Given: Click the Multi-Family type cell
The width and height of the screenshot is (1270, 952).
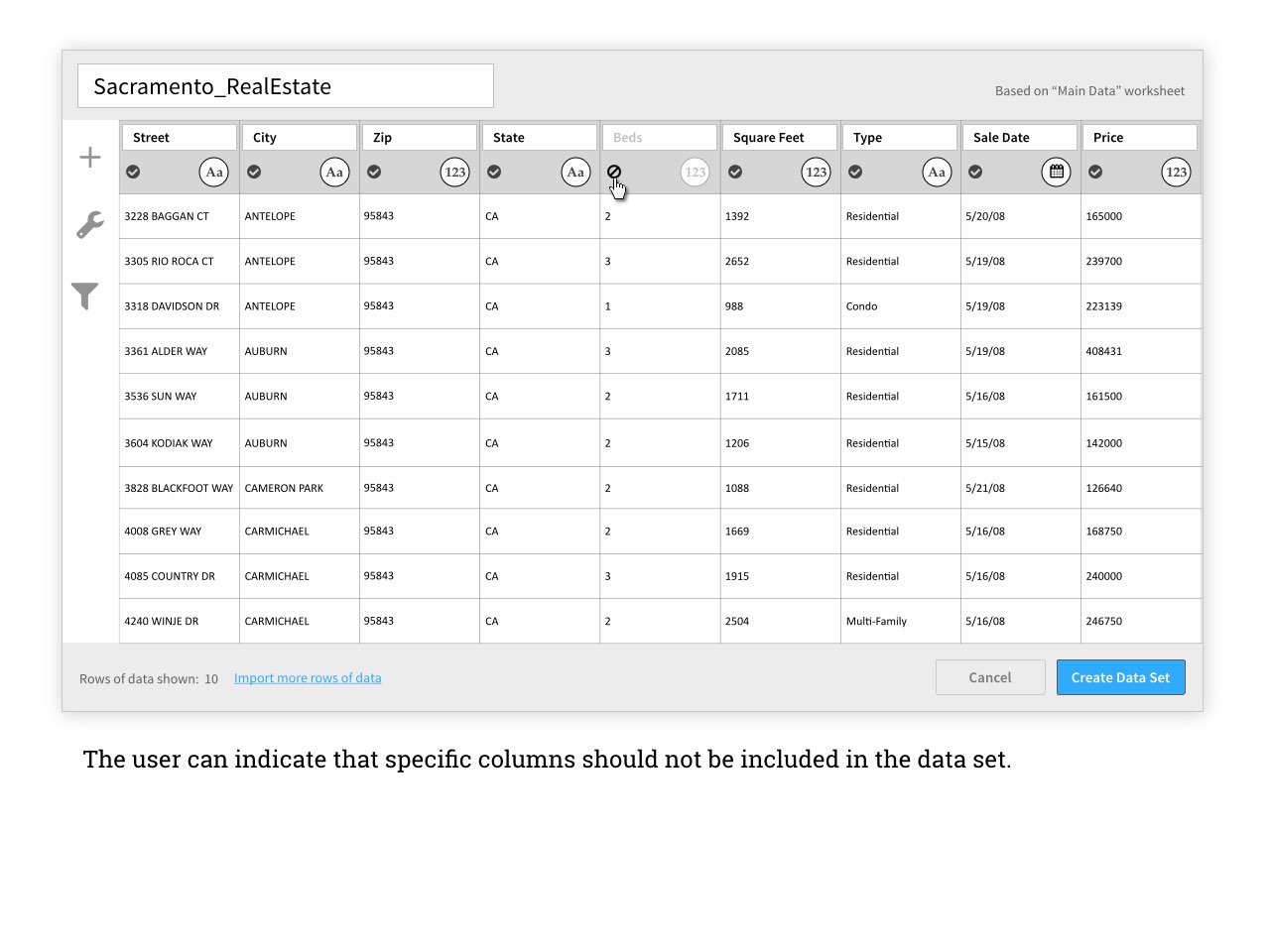Looking at the screenshot, I should (901, 622).
